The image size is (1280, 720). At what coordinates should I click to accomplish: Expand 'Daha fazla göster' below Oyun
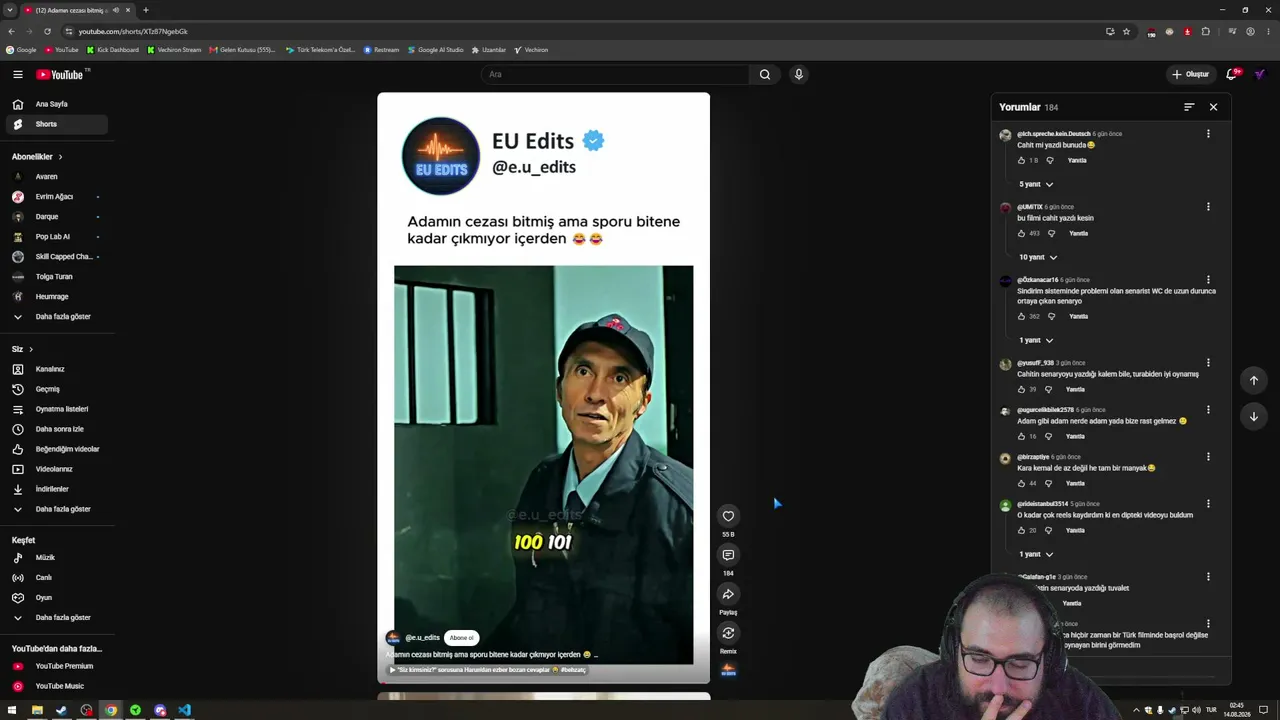pyautogui.click(x=56, y=618)
